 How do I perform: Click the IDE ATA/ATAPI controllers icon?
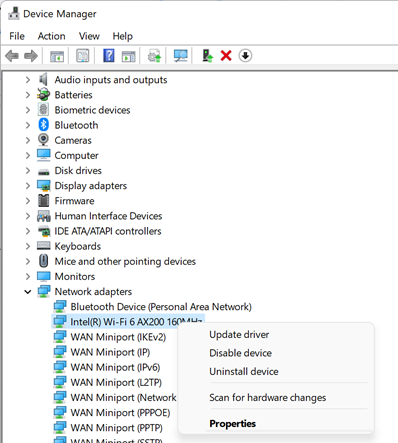tap(43, 231)
